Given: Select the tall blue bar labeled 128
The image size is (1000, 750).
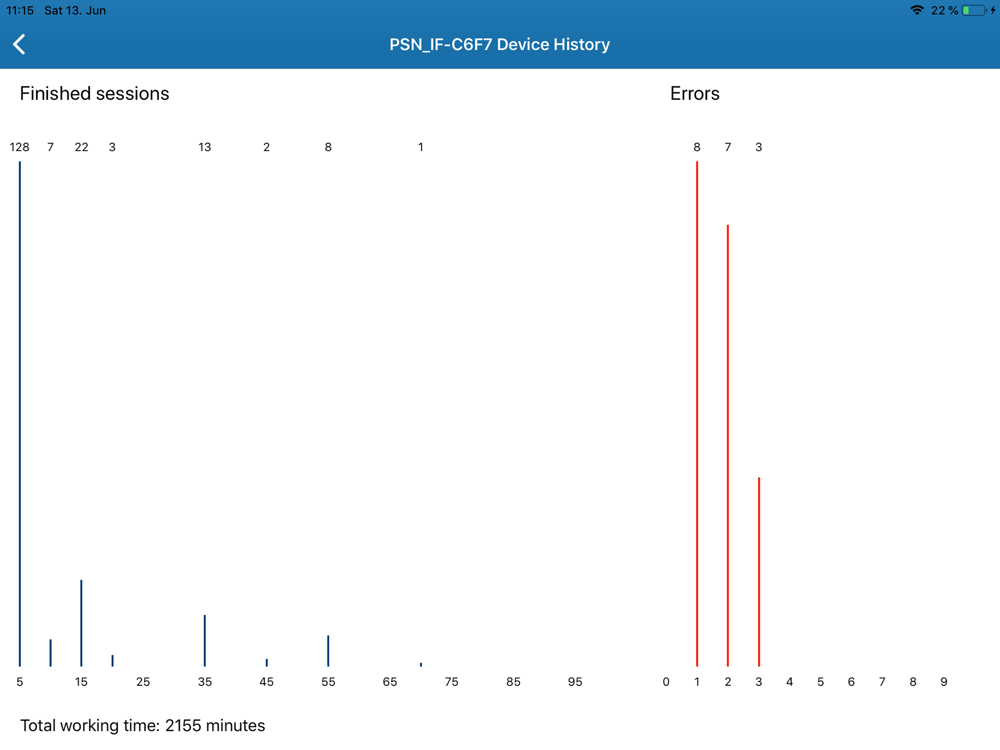Looking at the screenshot, I should [x=20, y=414].
